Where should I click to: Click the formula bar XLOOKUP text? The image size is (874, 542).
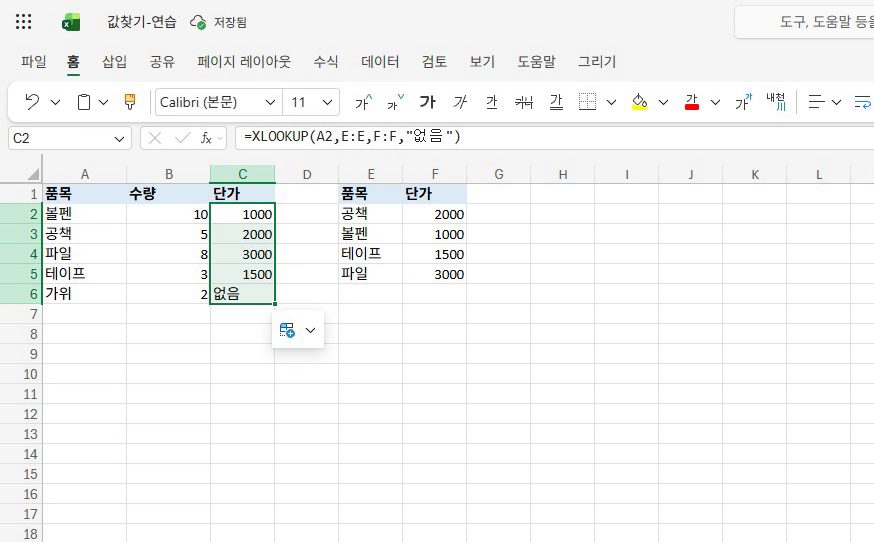pos(352,137)
